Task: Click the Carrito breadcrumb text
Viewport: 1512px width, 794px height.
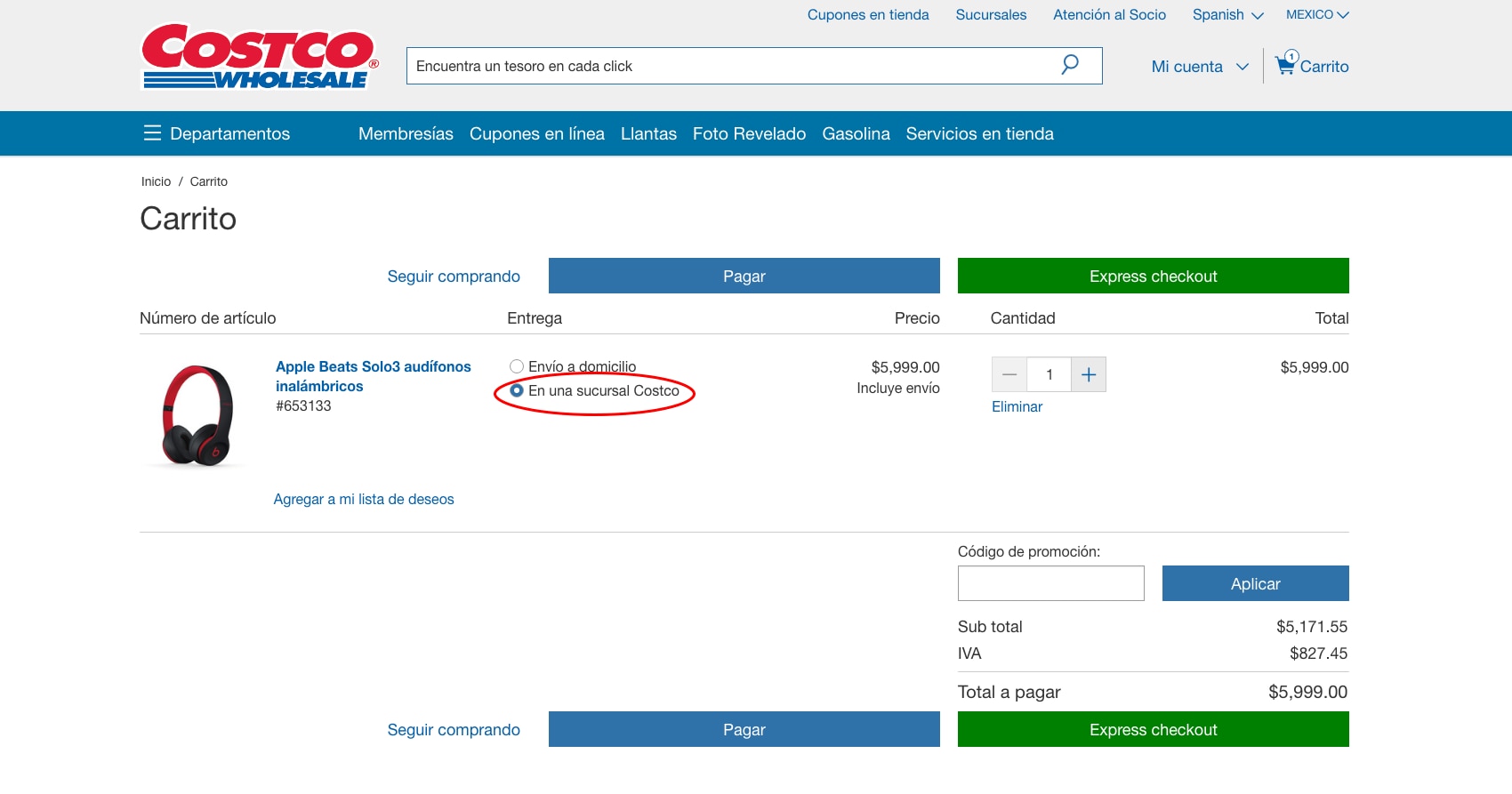Action: (x=209, y=181)
